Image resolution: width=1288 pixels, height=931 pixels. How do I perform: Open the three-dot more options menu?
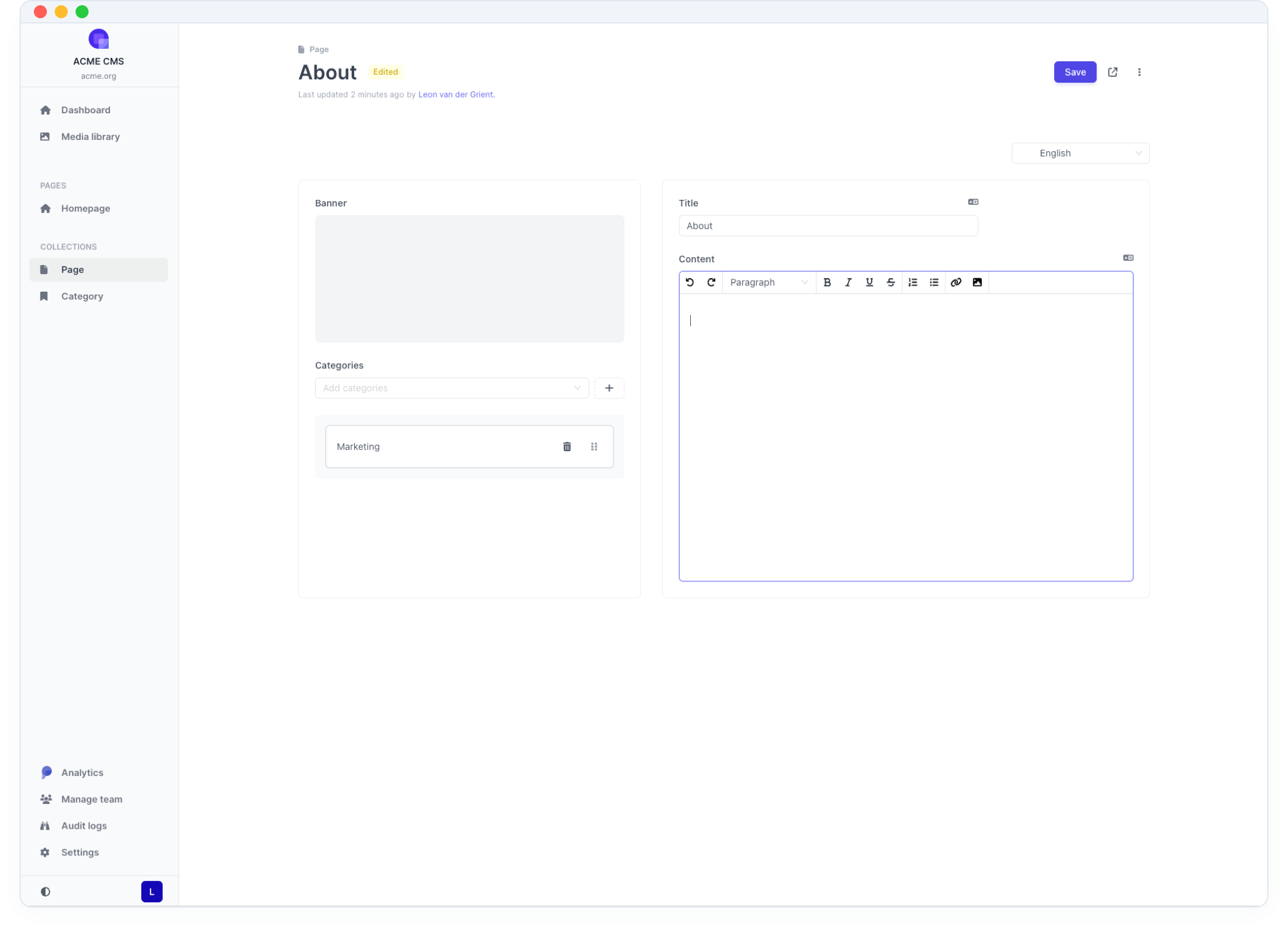(1139, 72)
